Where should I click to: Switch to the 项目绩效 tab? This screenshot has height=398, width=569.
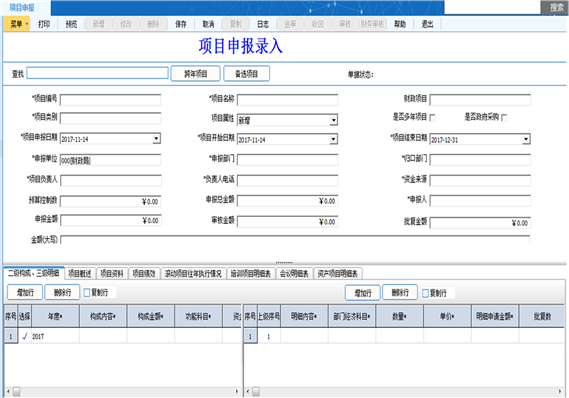click(x=144, y=274)
